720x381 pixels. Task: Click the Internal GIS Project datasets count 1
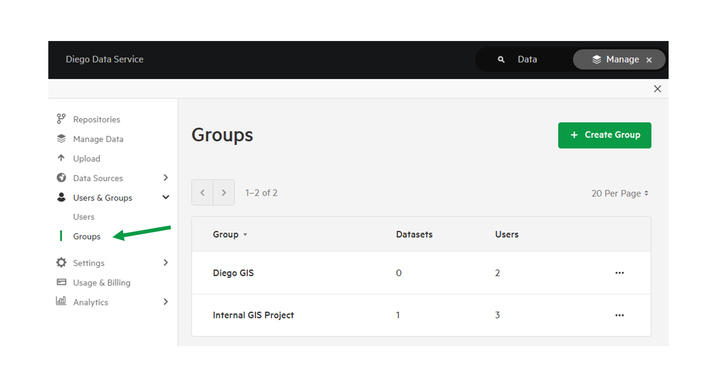398,315
